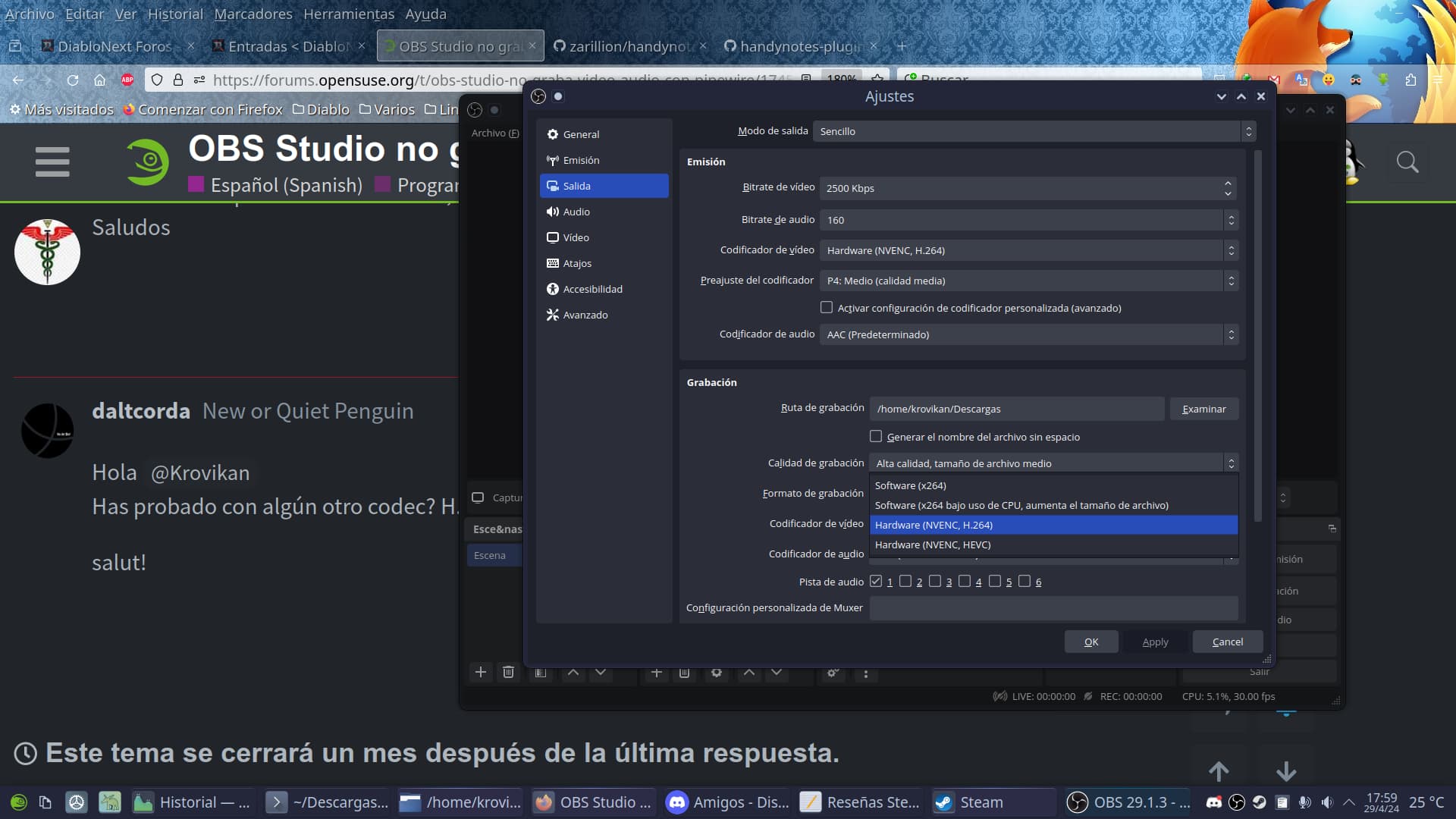The height and width of the screenshot is (819, 1456).
Task: Switch to the 'Entradas < Diablo' browser tab
Action: click(x=288, y=46)
